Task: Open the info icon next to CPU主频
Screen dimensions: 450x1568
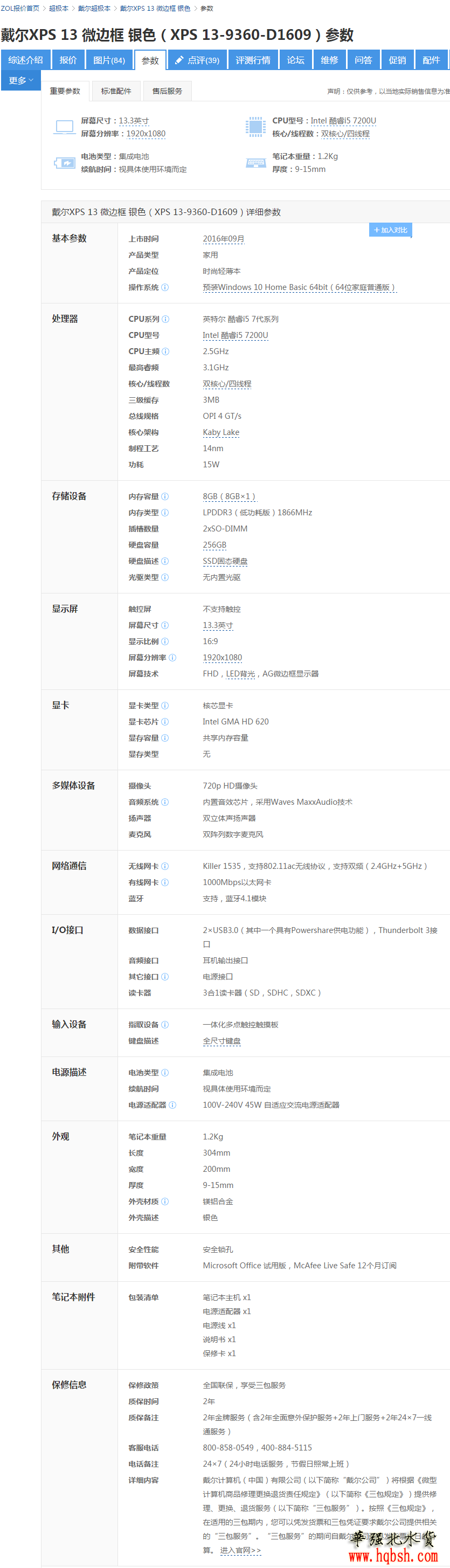Action: pyautogui.click(x=165, y=351)
